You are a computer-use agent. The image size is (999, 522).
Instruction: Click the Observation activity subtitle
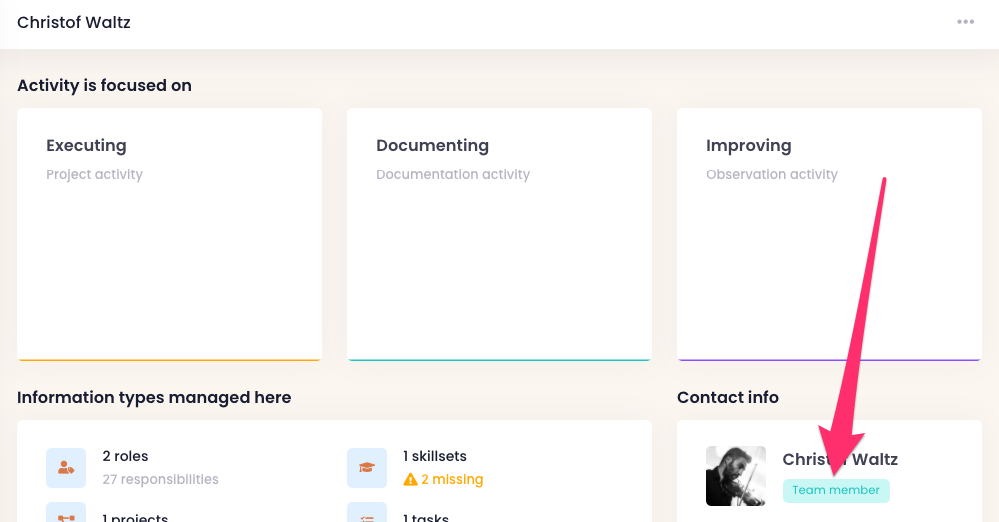click(772, 175)
